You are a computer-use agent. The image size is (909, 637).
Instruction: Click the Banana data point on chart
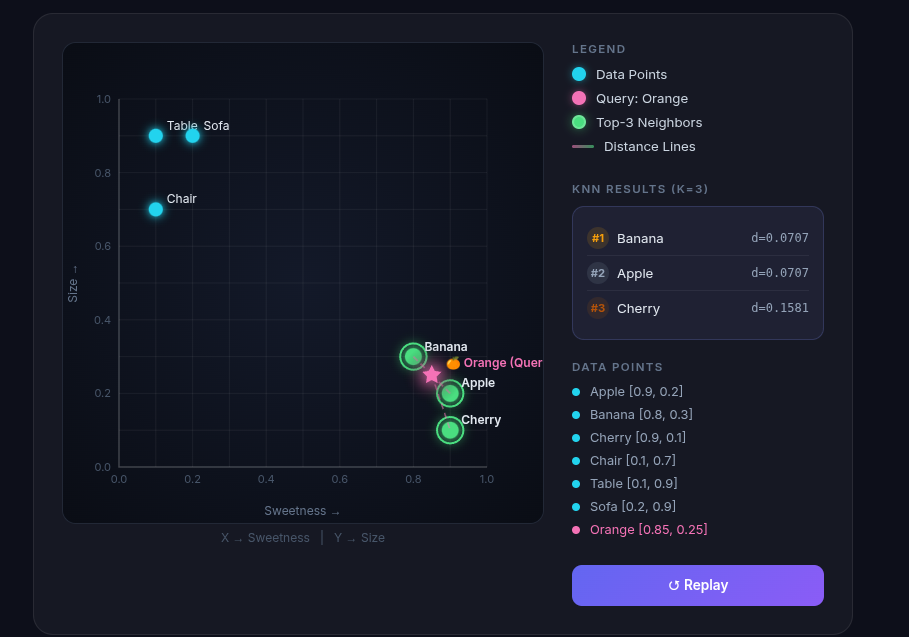click(x=413, y=356)
